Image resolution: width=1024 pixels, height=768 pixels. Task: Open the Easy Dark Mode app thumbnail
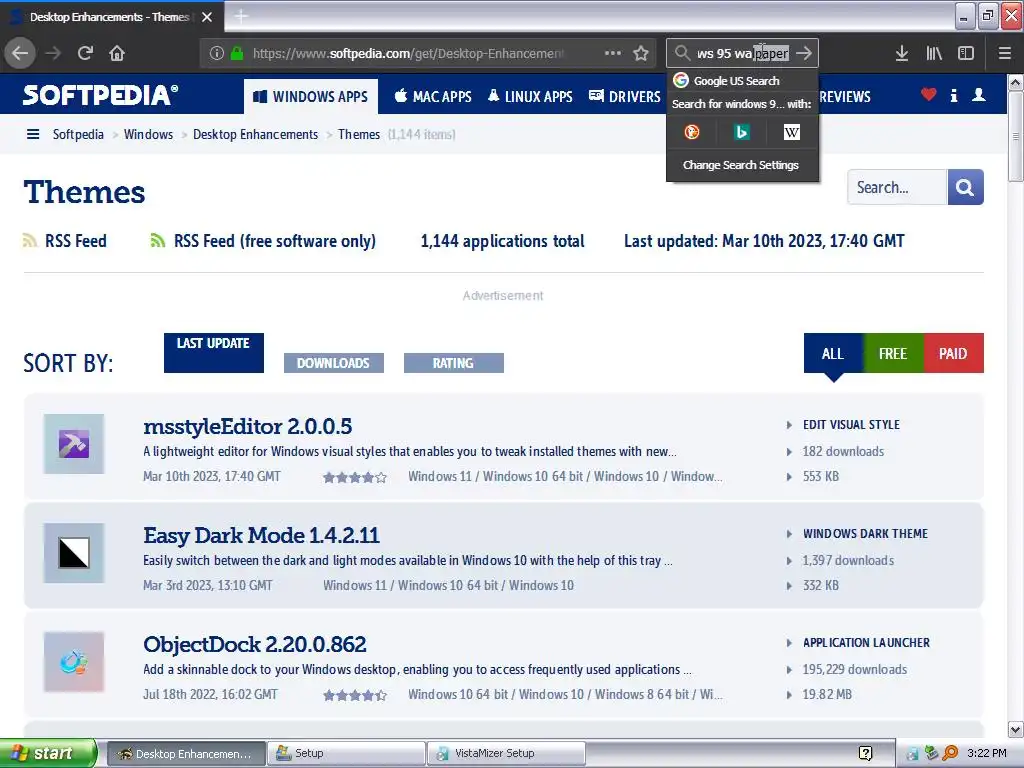74,553
